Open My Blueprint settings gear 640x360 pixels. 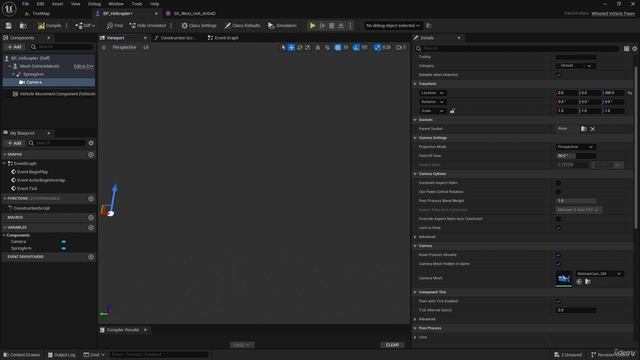pos(91,143)
